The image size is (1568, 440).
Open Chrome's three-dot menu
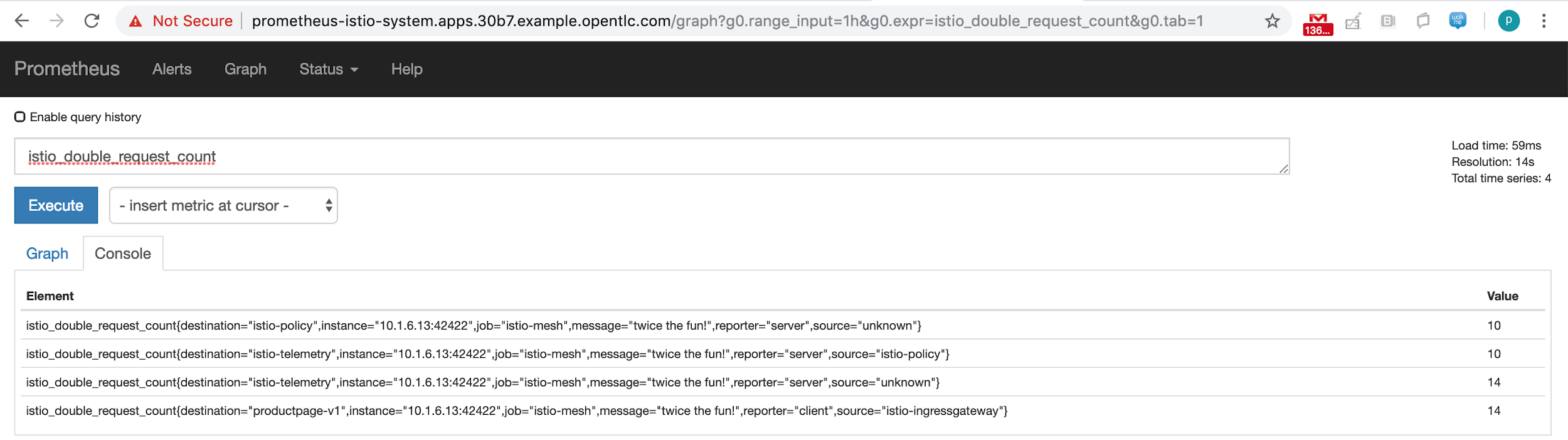point(1544,21)
